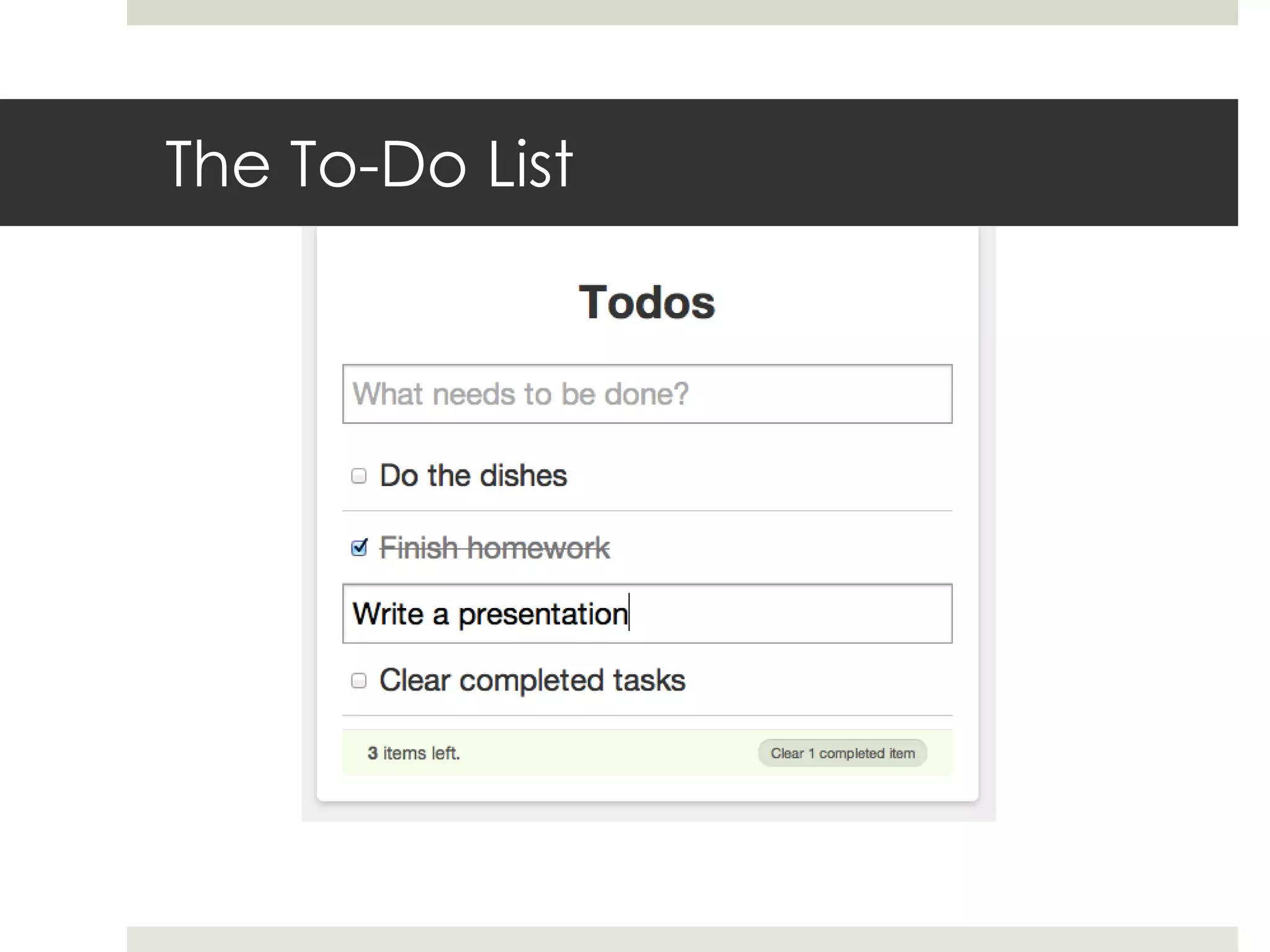Click the struck-through 'Finish homework' label

coord(494,548)
